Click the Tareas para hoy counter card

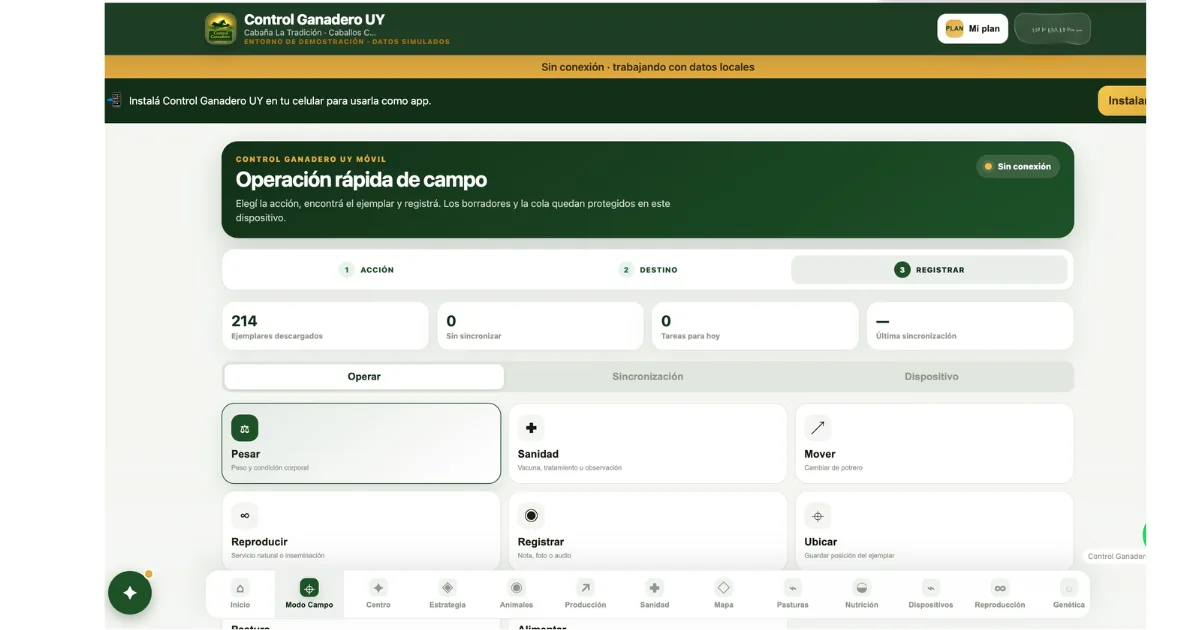coord(755,326)
